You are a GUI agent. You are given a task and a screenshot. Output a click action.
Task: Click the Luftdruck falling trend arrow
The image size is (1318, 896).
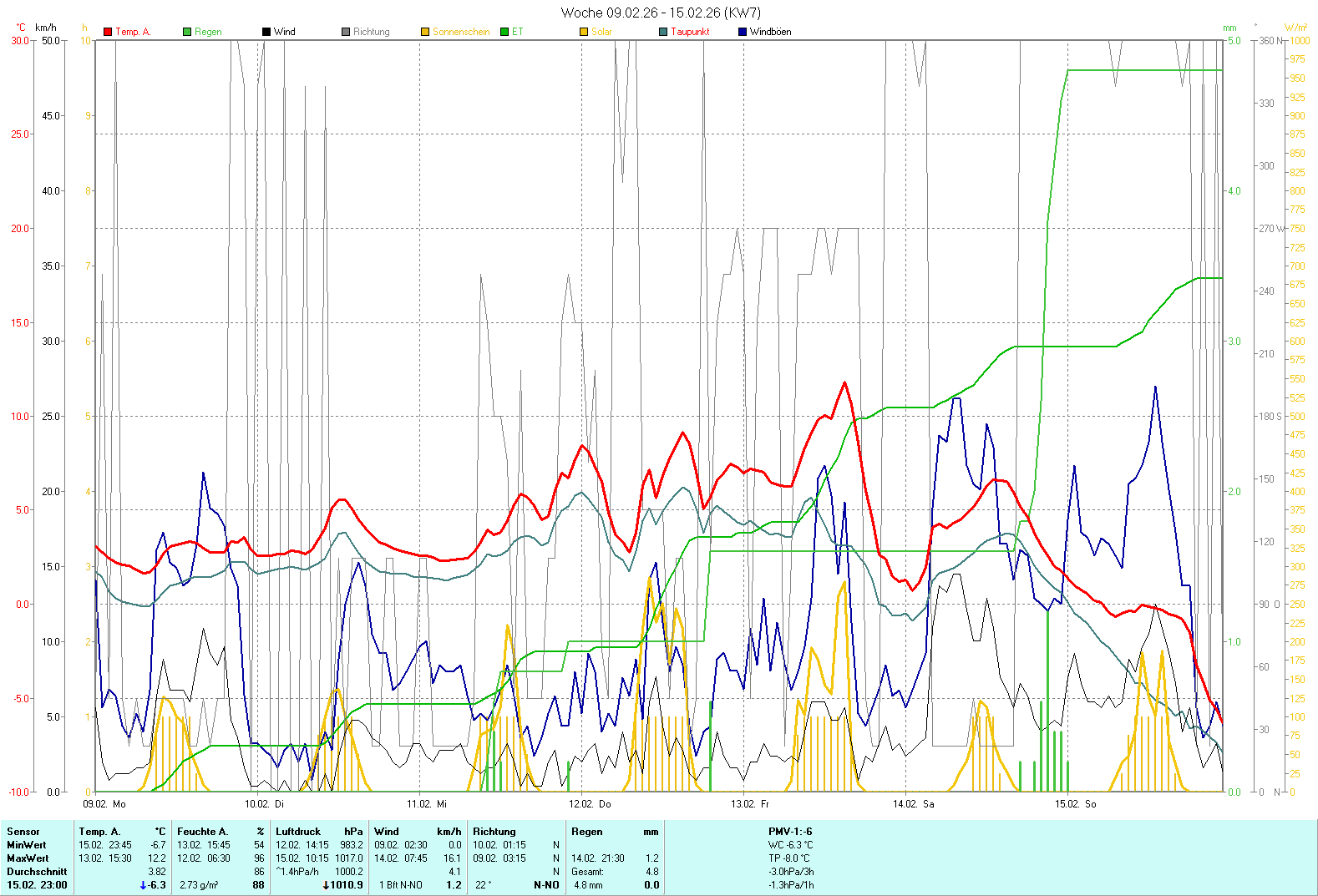coord(326,885)
